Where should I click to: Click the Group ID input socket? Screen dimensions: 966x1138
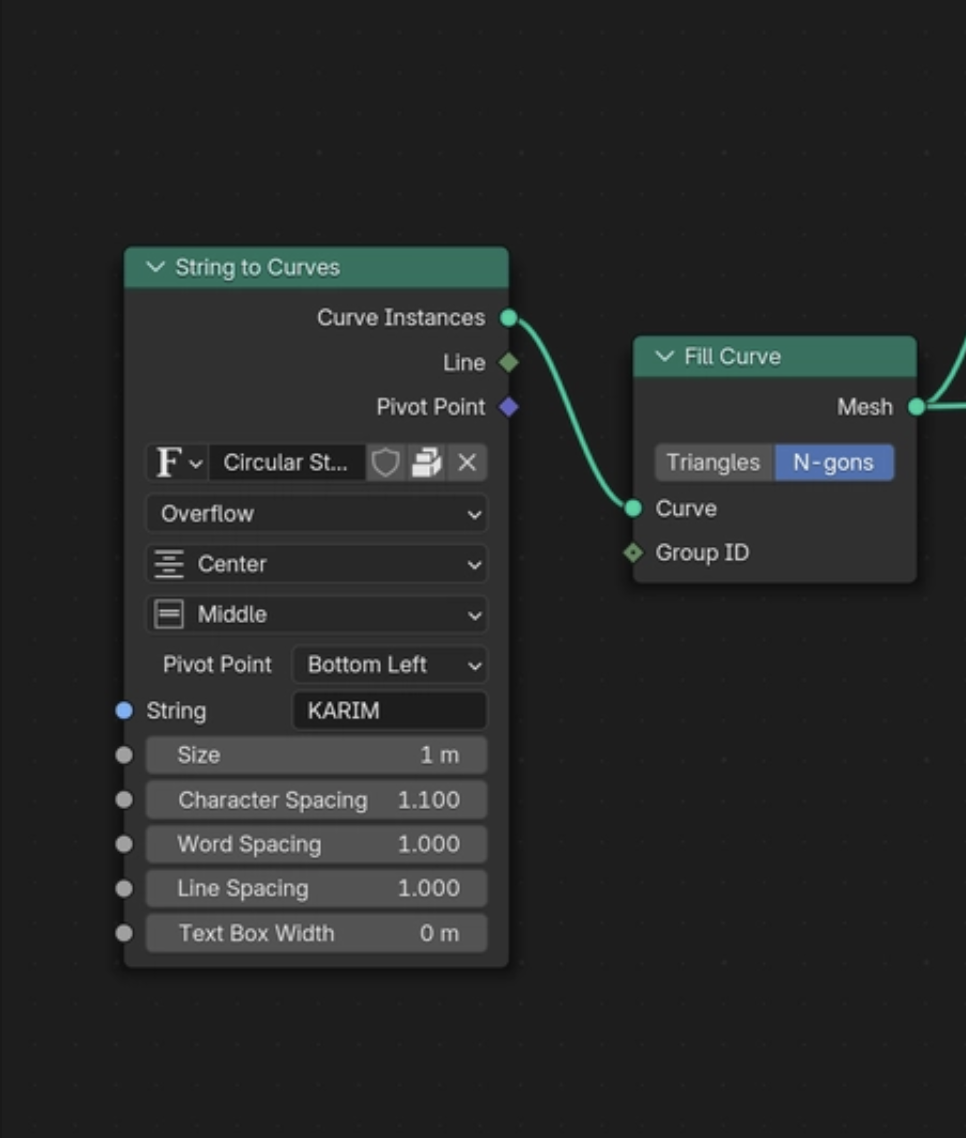[x=633, y=553]
